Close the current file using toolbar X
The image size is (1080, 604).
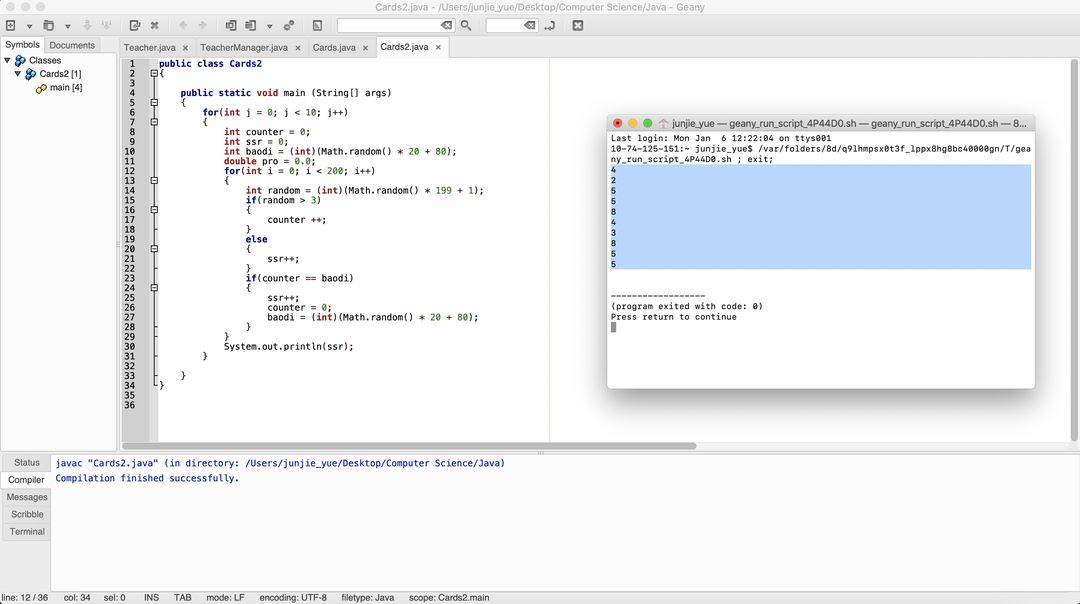(x=154, y=25)
